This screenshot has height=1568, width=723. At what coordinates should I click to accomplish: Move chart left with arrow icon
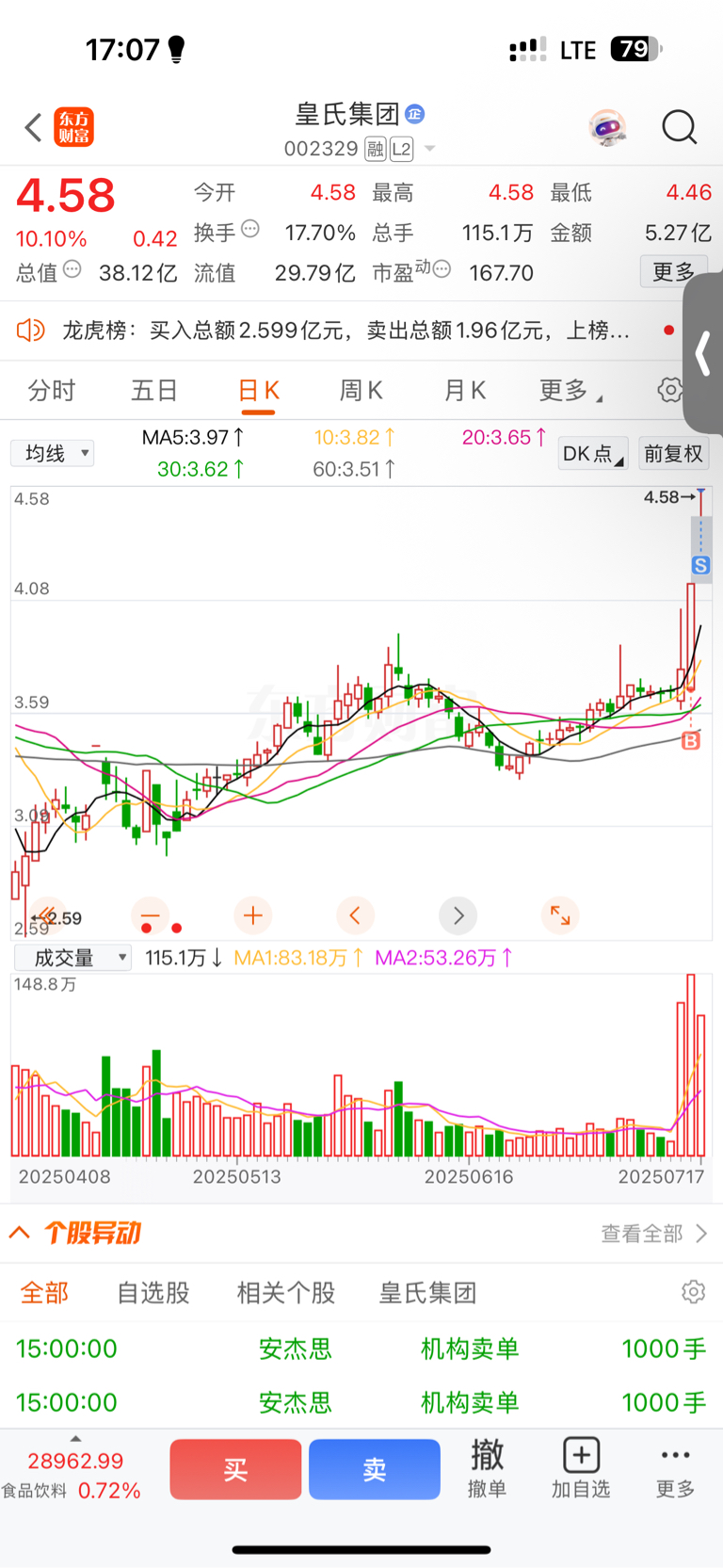point(355,914)
